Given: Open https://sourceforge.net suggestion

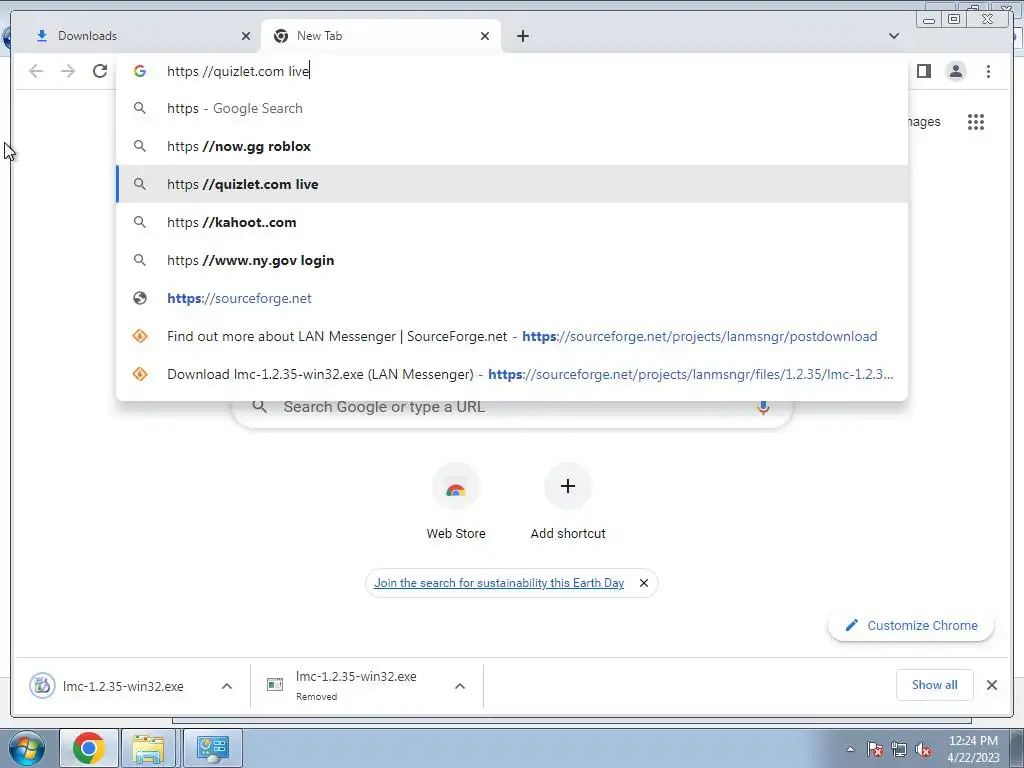Looking at the screenshot, I should 512,298.
